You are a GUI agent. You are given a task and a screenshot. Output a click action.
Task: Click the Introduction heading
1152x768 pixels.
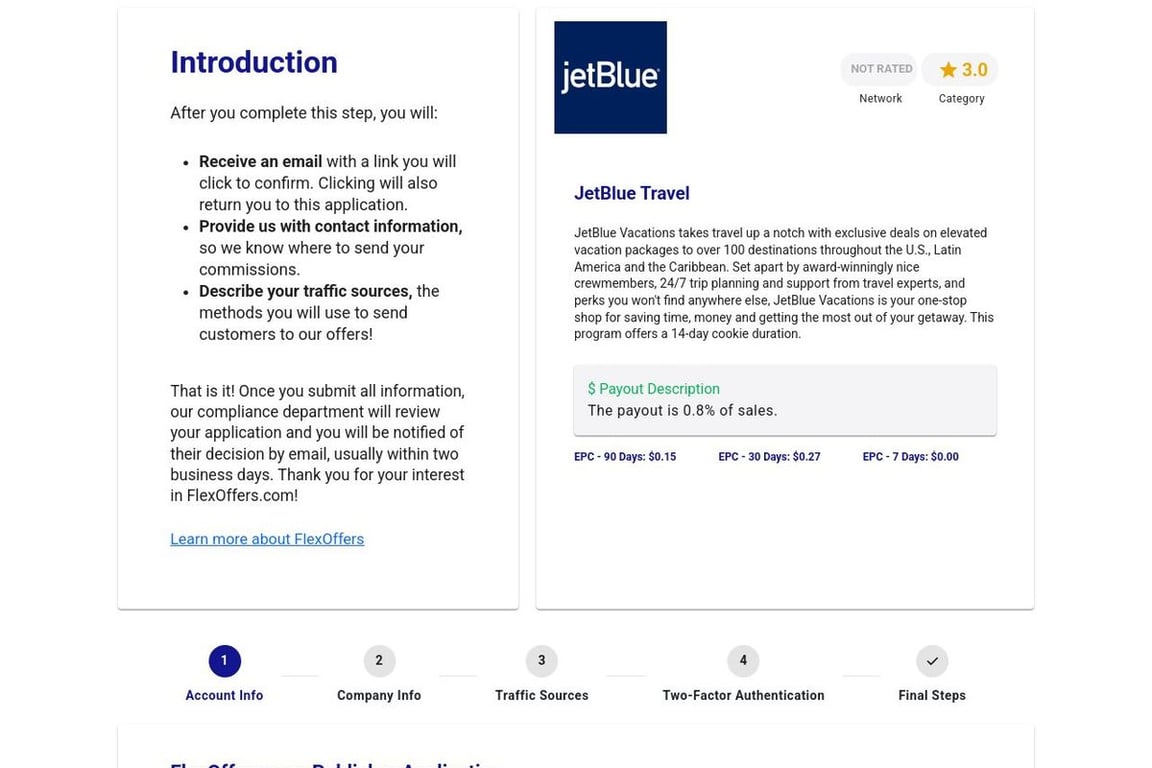[x=254, y=62]
